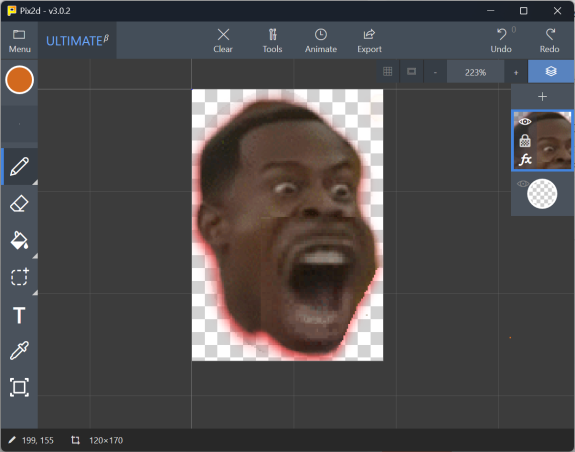Show the hidden background layer
This screenshot has width=575, height=452.
[x=523, y=184]
